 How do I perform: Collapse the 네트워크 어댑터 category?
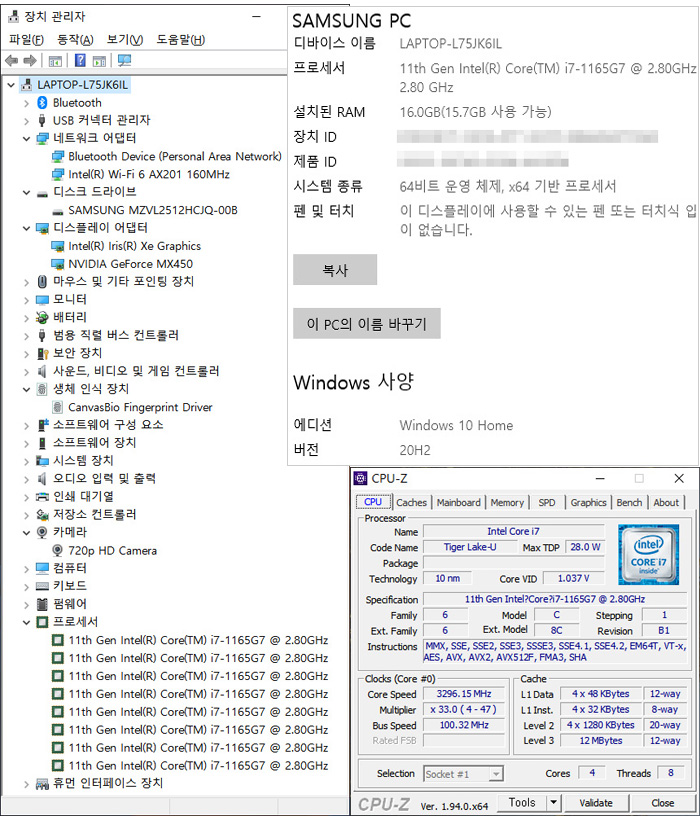(26, 138)
